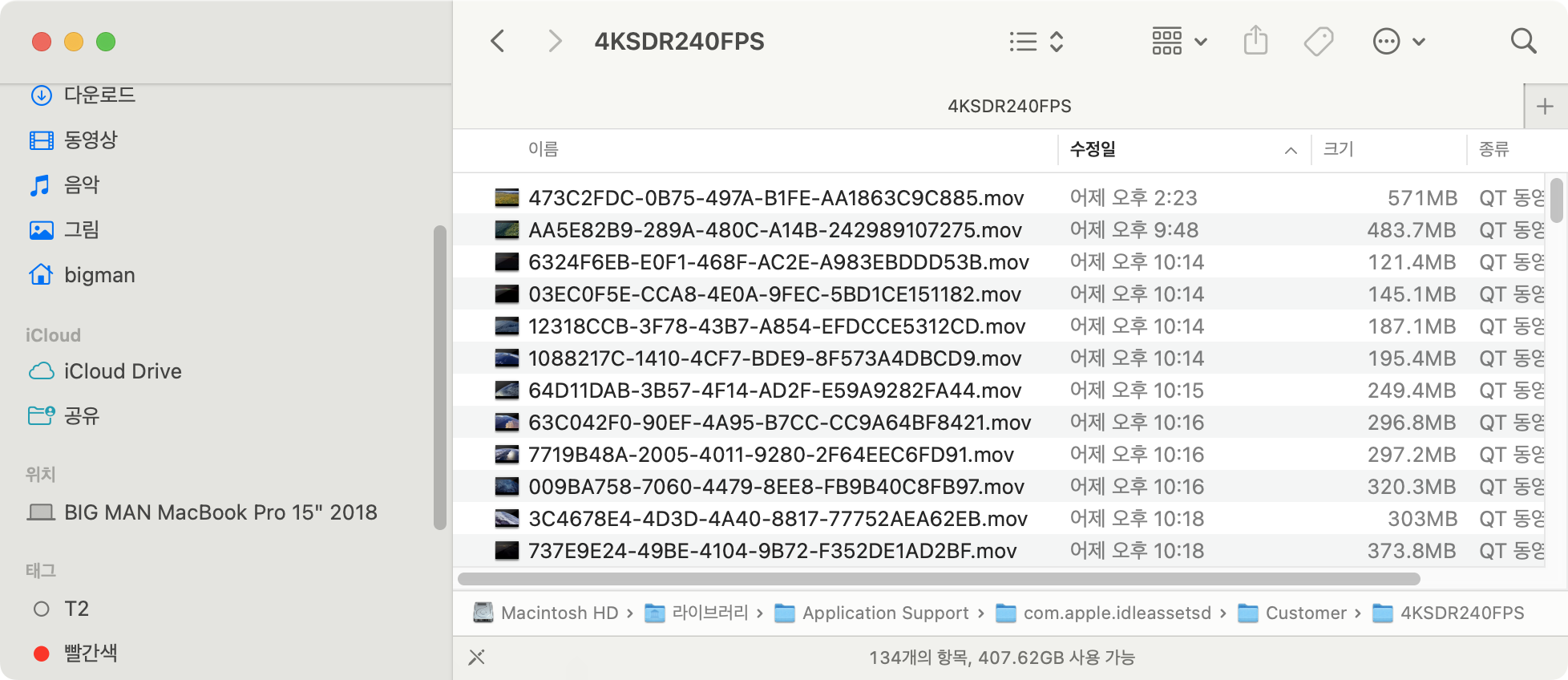
Task: Click Customer in the path bar
Action: [1292, 613]
